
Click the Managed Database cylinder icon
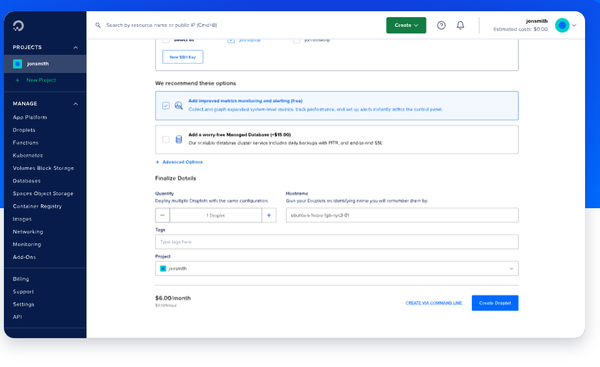tap(179, 139)
